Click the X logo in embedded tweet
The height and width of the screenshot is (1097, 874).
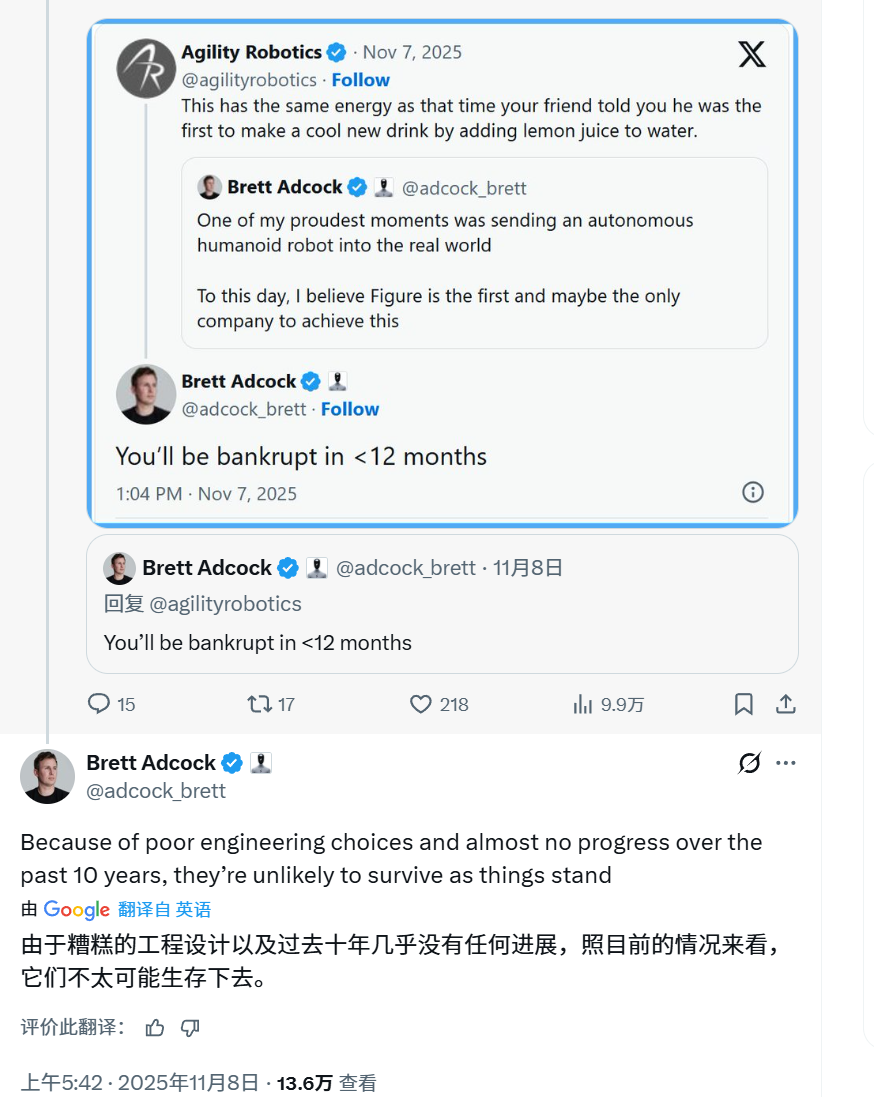click(752, 55)
